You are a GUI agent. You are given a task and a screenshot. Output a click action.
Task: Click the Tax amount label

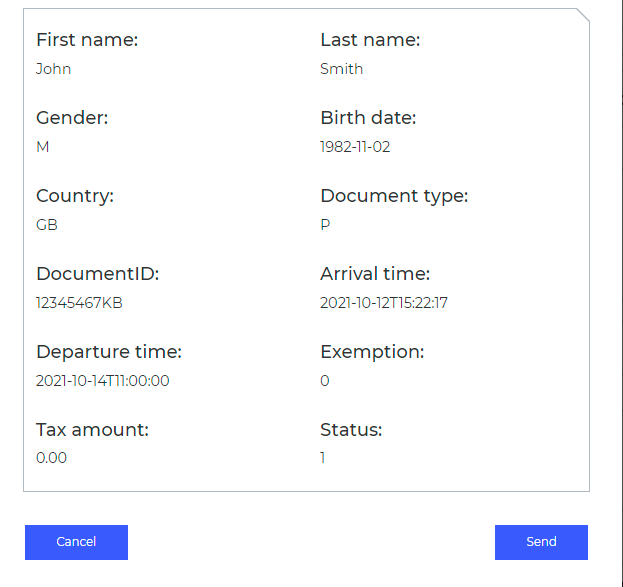[92, 430]
